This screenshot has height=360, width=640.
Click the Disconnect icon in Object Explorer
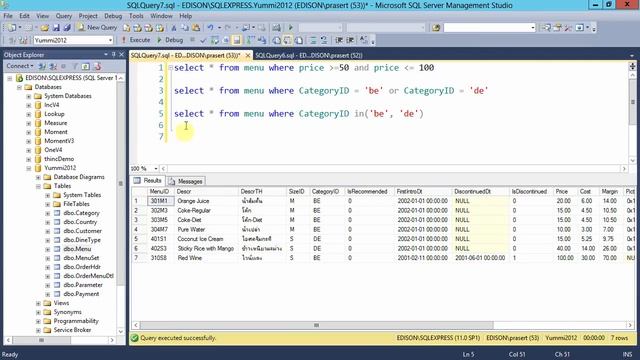tap(53, 66)
